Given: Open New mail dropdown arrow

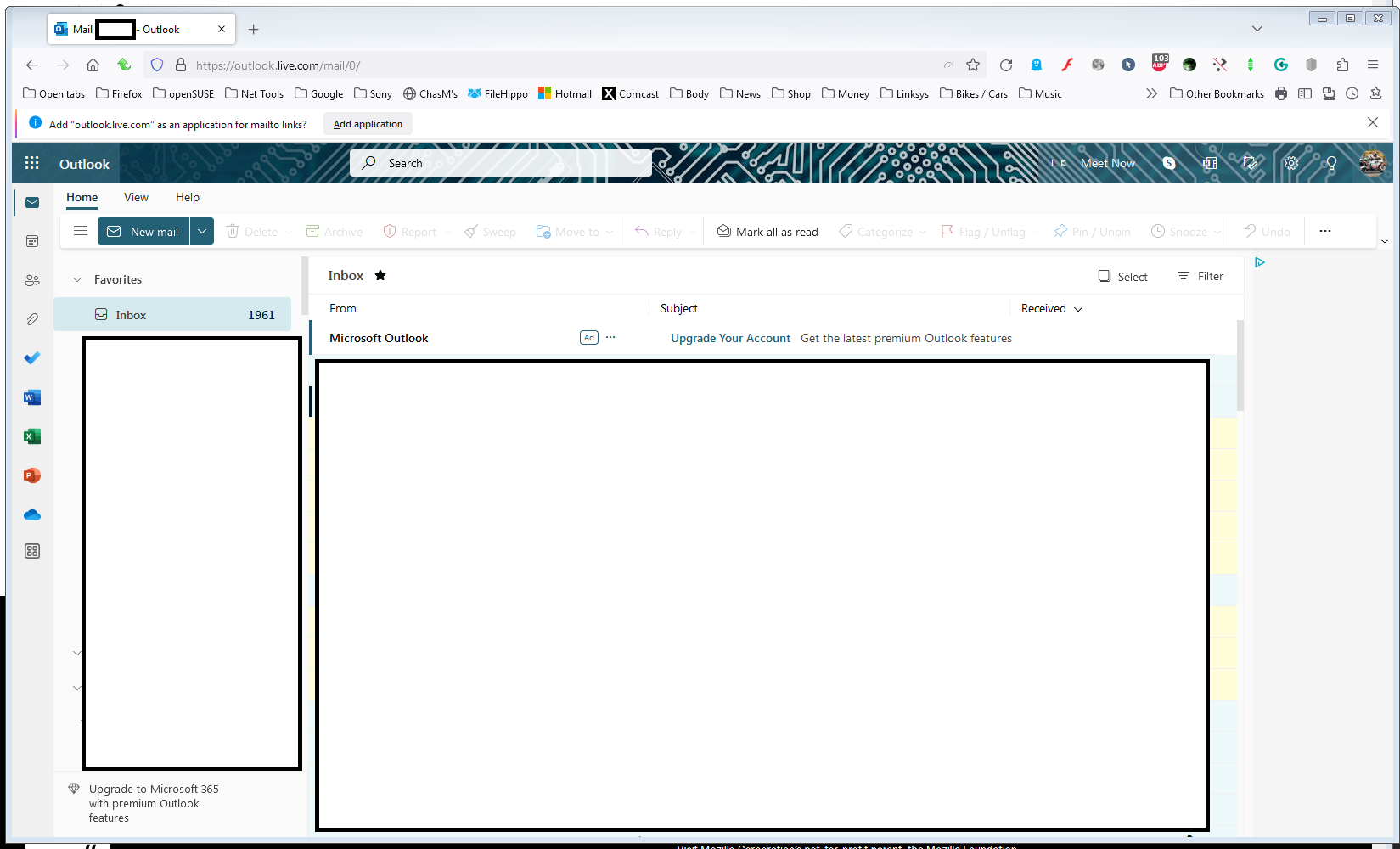Looking at the screenshot, I should pos(202,231).
